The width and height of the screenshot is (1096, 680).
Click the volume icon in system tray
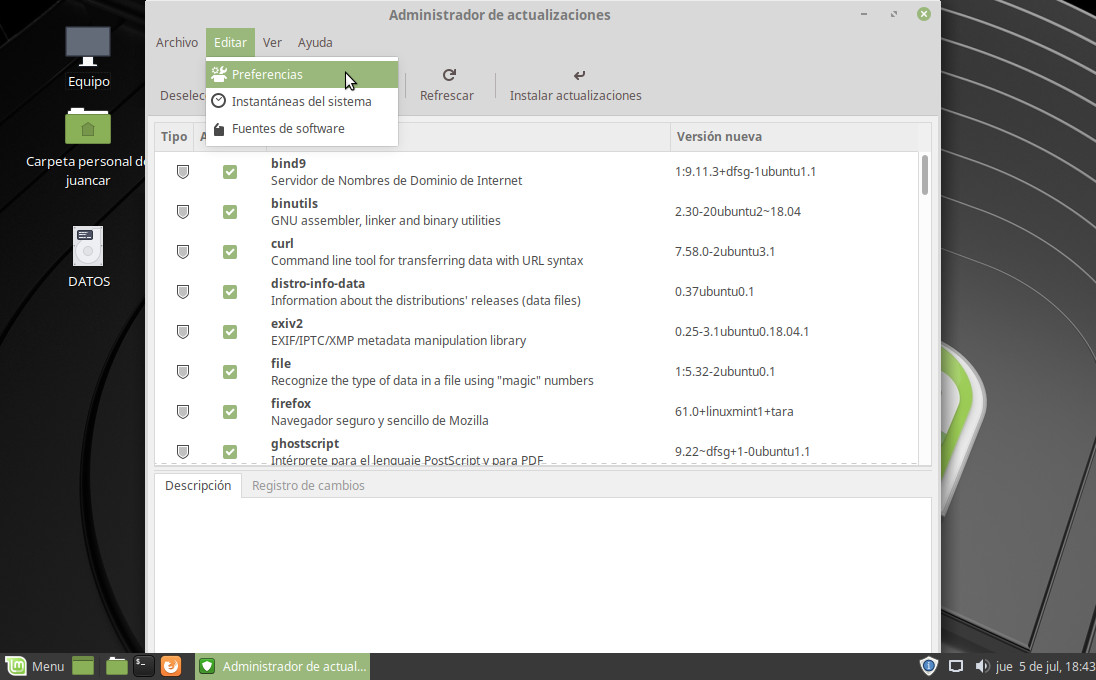point(981,666)
